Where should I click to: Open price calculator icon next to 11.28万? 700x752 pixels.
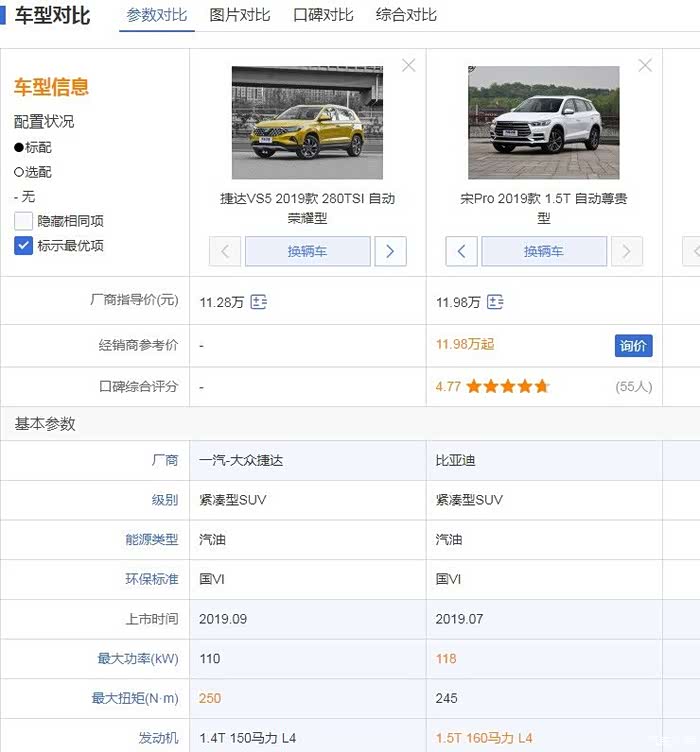(259, 302)
